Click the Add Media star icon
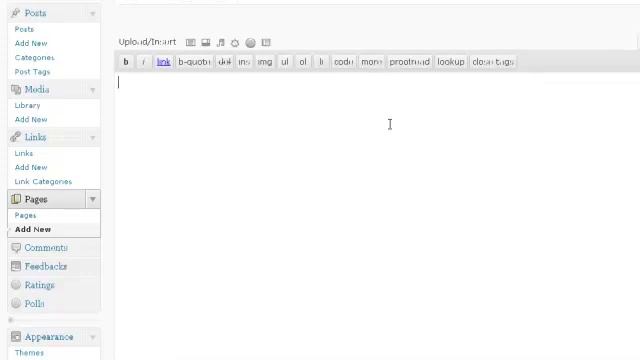This screenshot has width=640, height=360. tap(235, 42)
